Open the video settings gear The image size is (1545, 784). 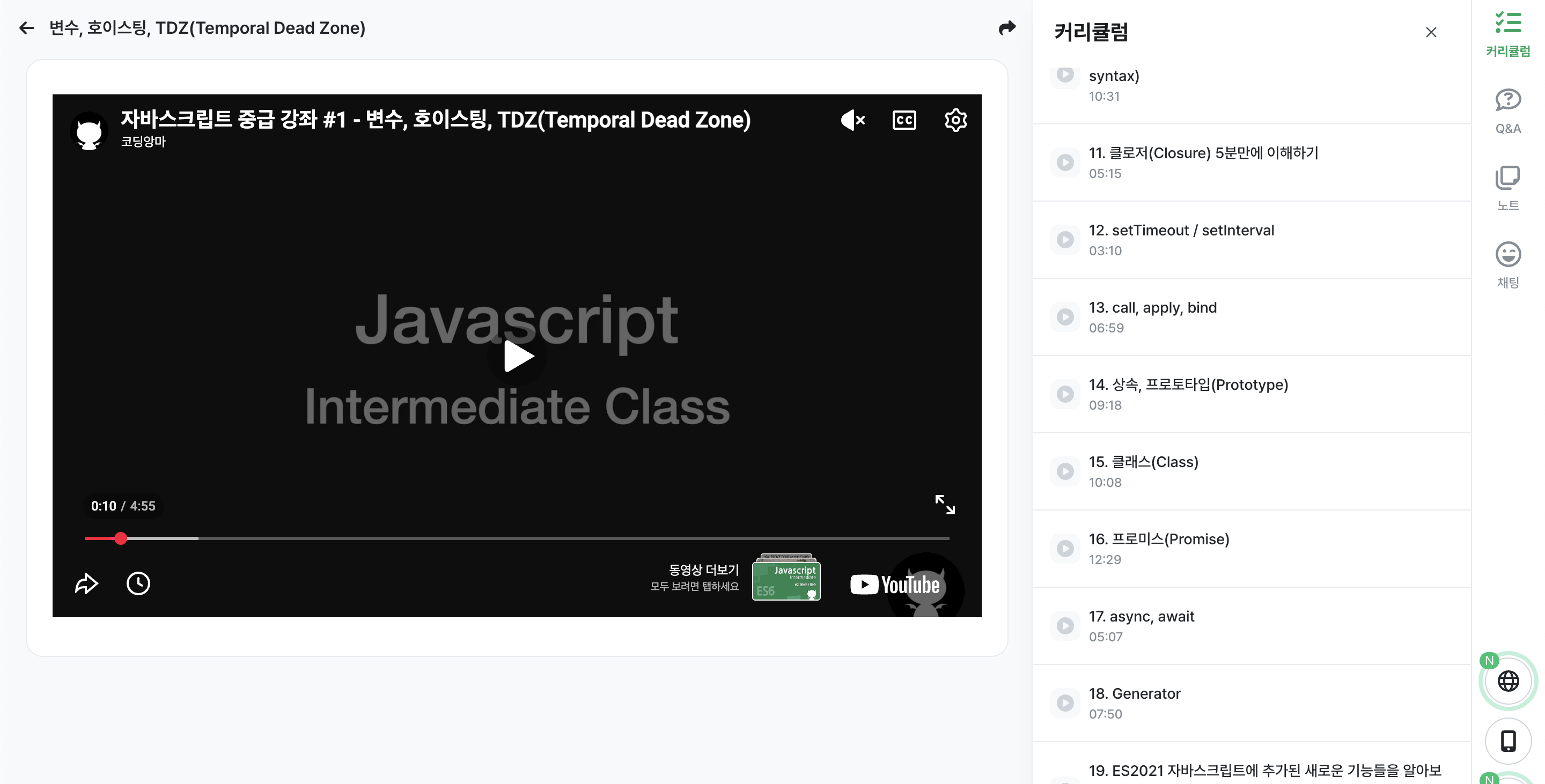(955, 120)
